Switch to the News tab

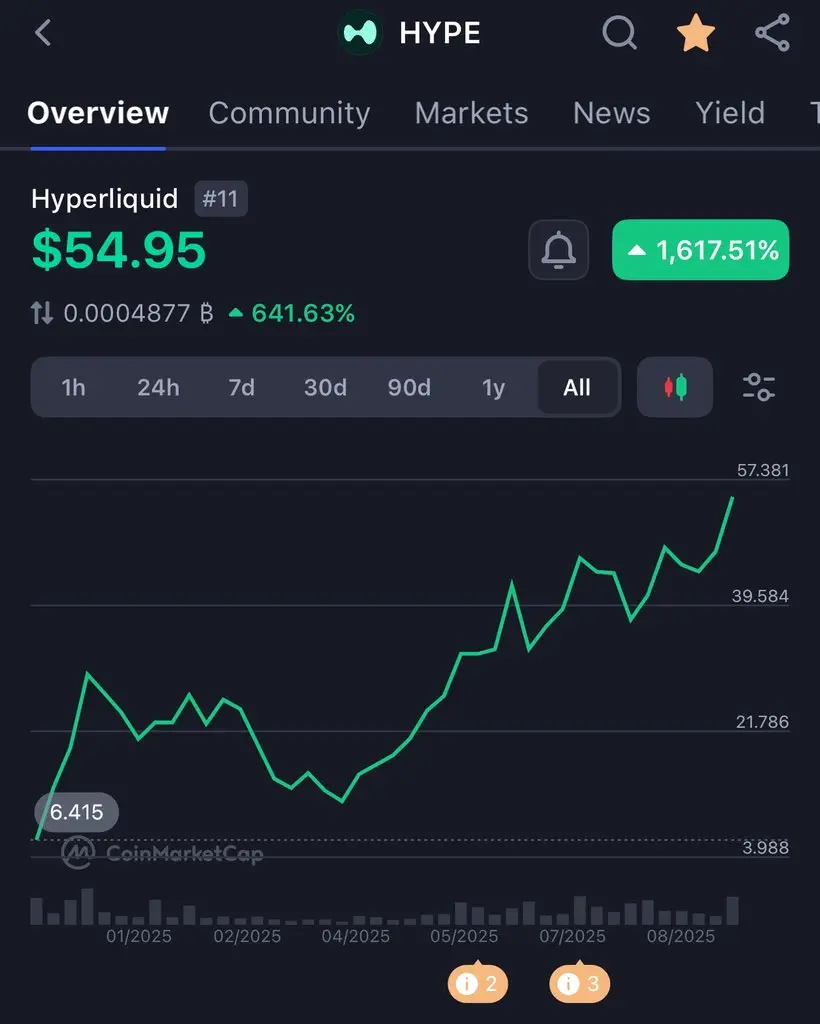point(612,113)
